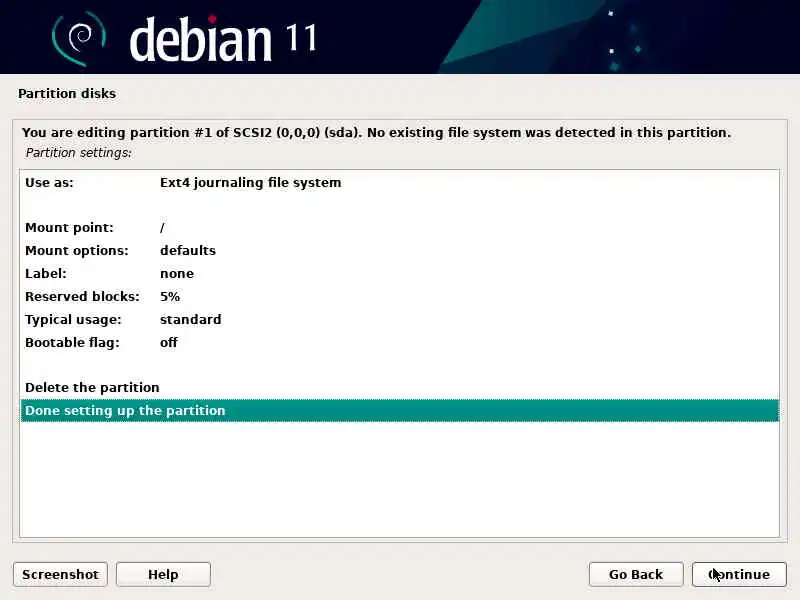Click the 'Partition settings:' label

pos(79,153)
